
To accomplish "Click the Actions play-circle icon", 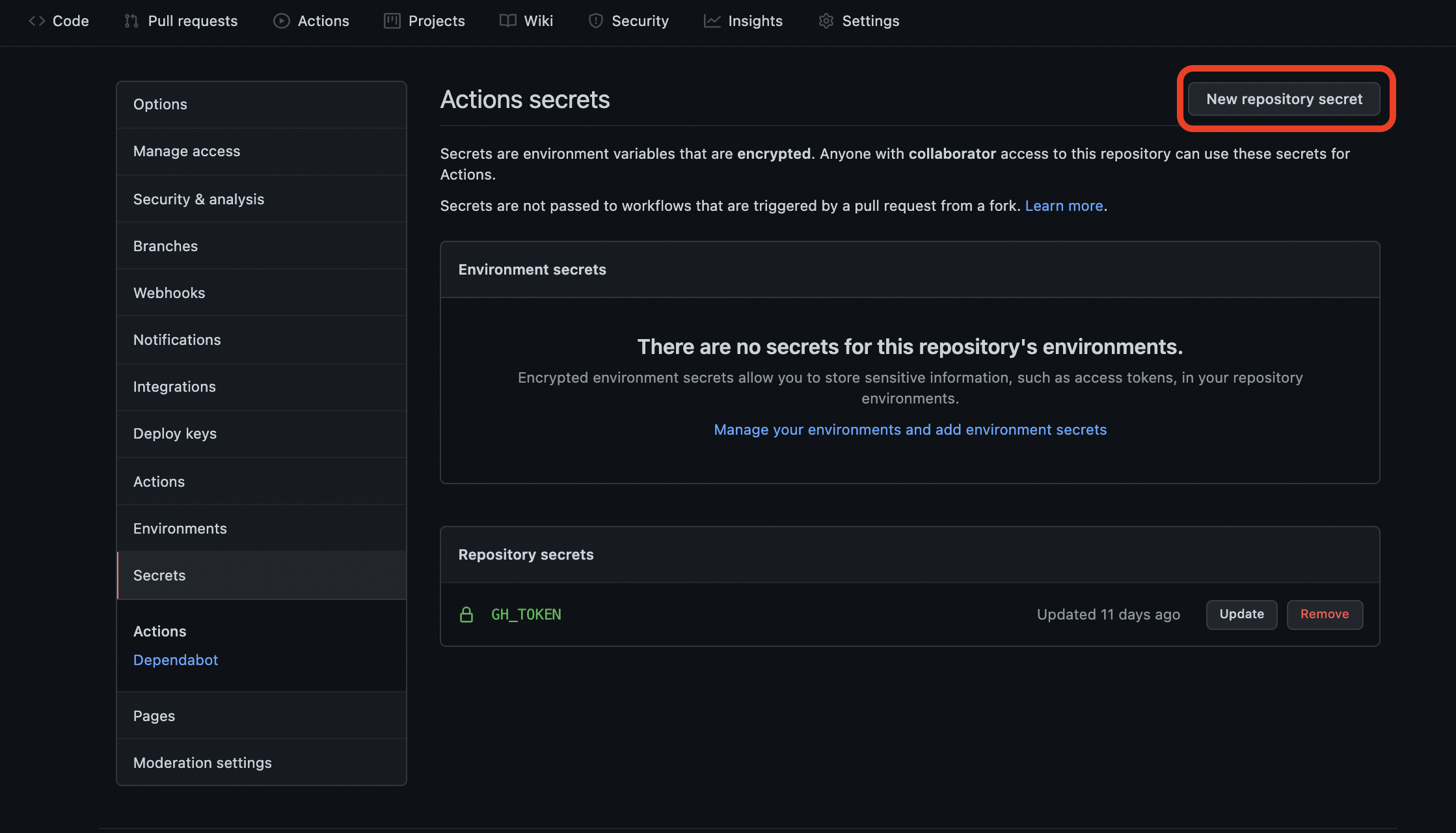I will pyautogui.click(x=281, y=21).
